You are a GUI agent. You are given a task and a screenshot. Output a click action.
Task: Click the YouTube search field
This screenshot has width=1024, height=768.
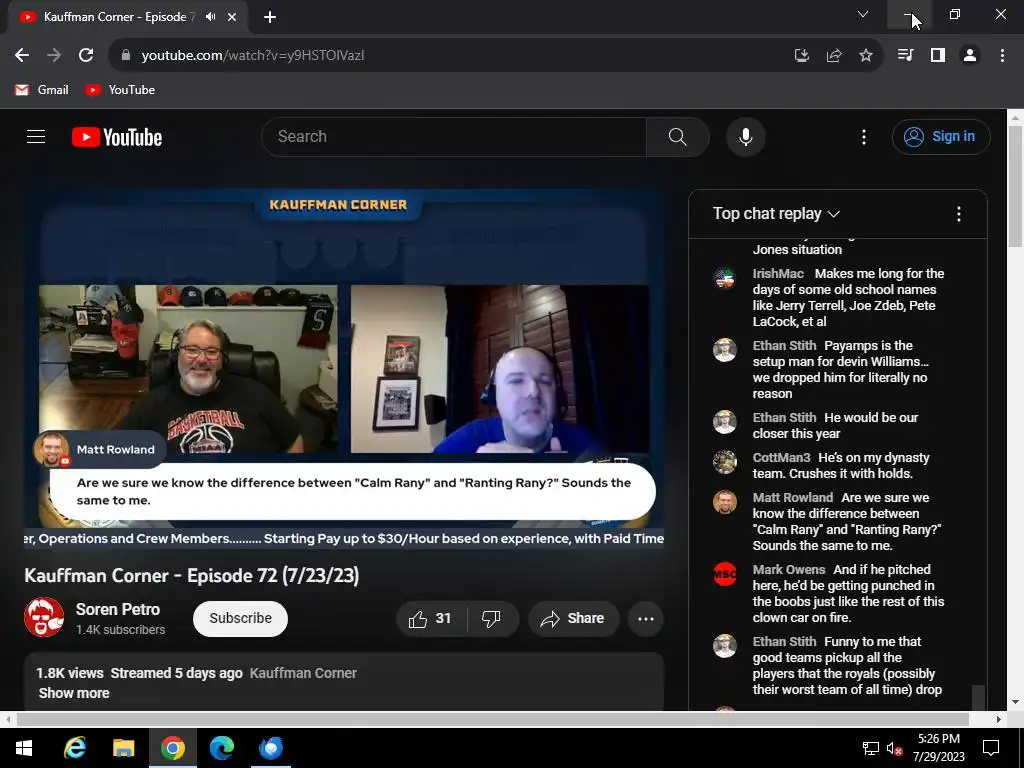tap(454, 136)
